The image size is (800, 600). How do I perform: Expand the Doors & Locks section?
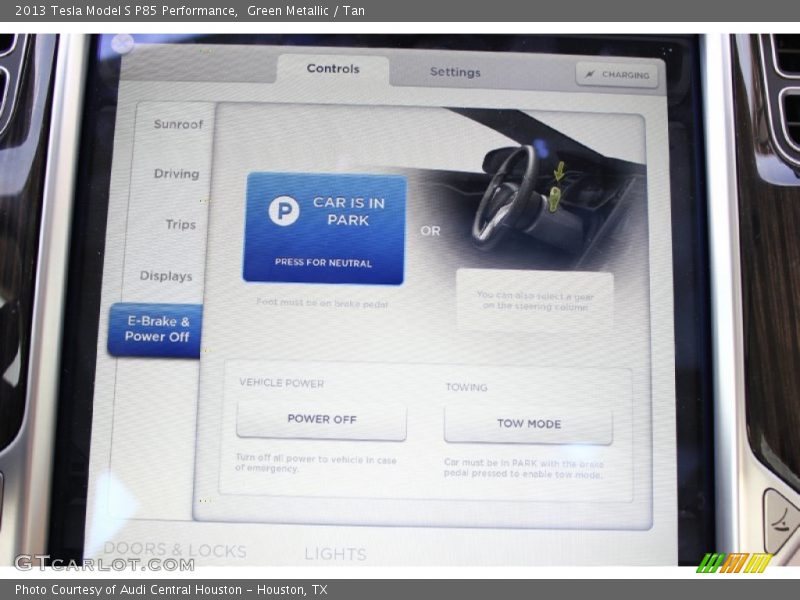point(178,551)
